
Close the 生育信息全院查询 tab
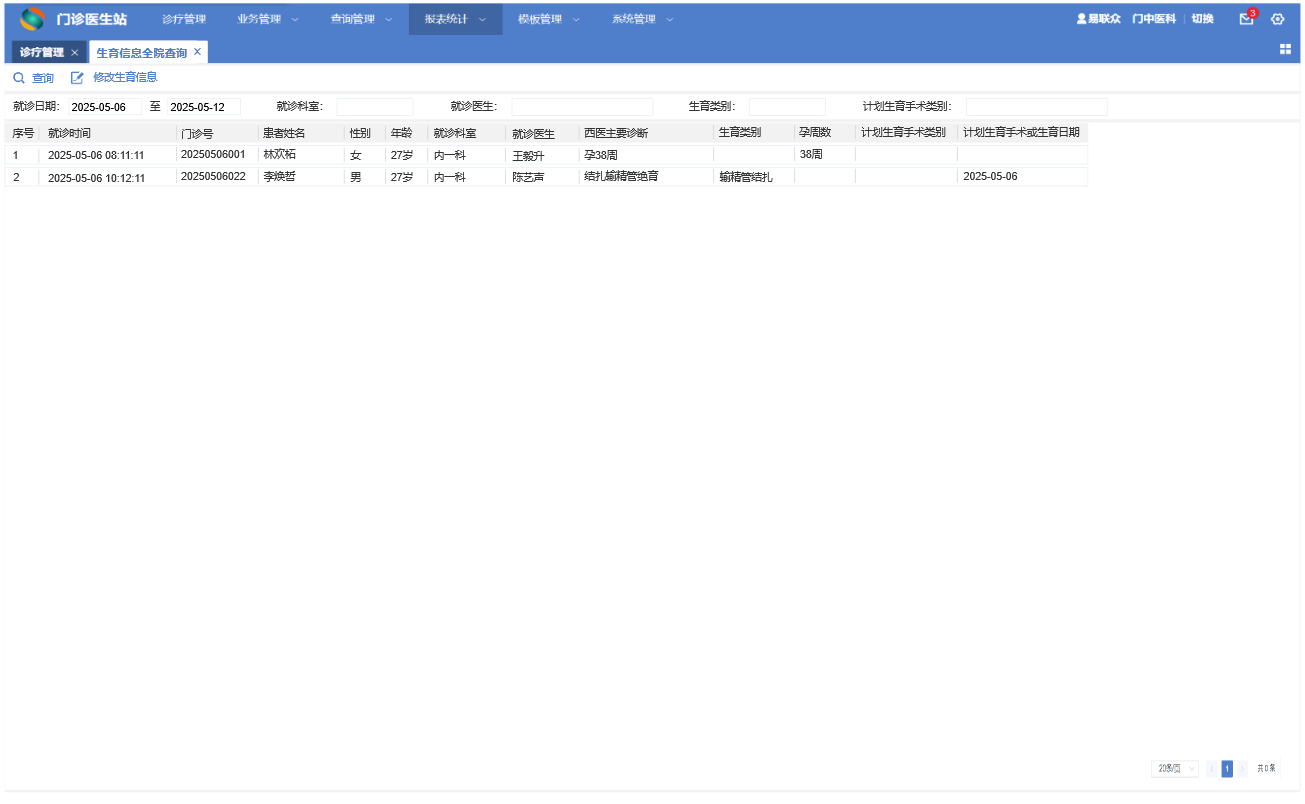point(197,52)
